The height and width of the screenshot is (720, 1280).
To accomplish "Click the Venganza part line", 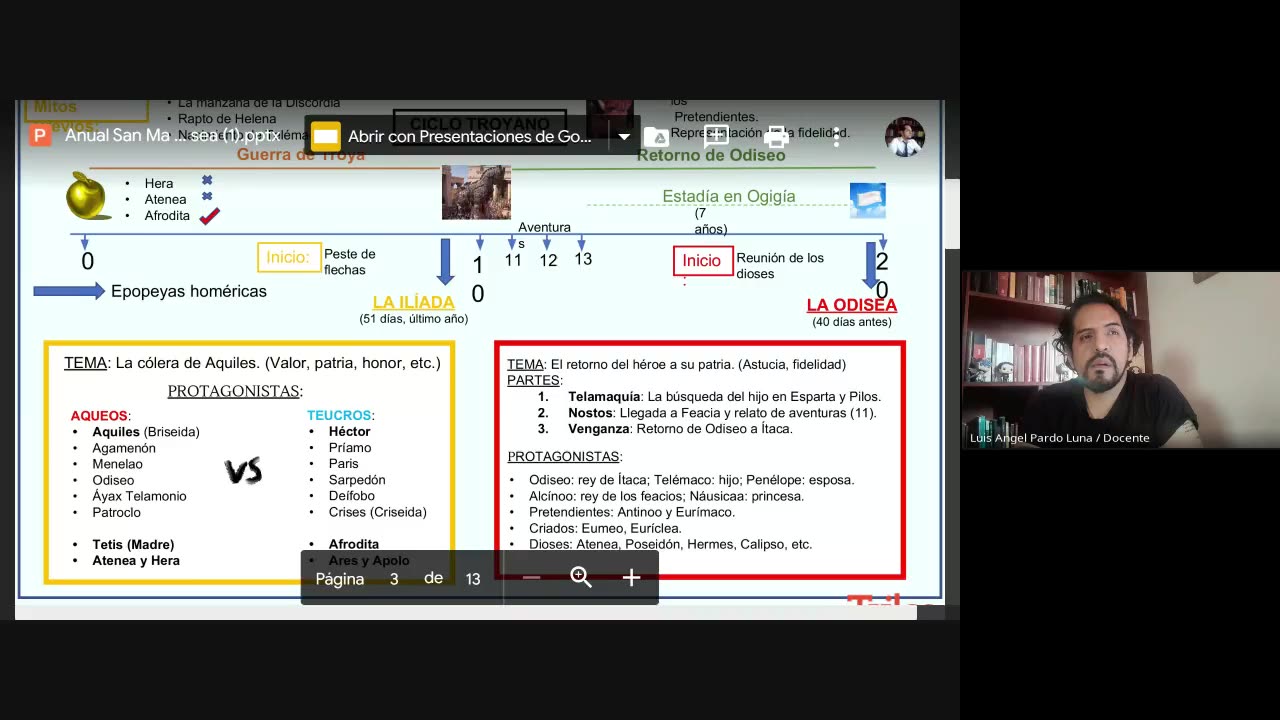I will 680,428.
